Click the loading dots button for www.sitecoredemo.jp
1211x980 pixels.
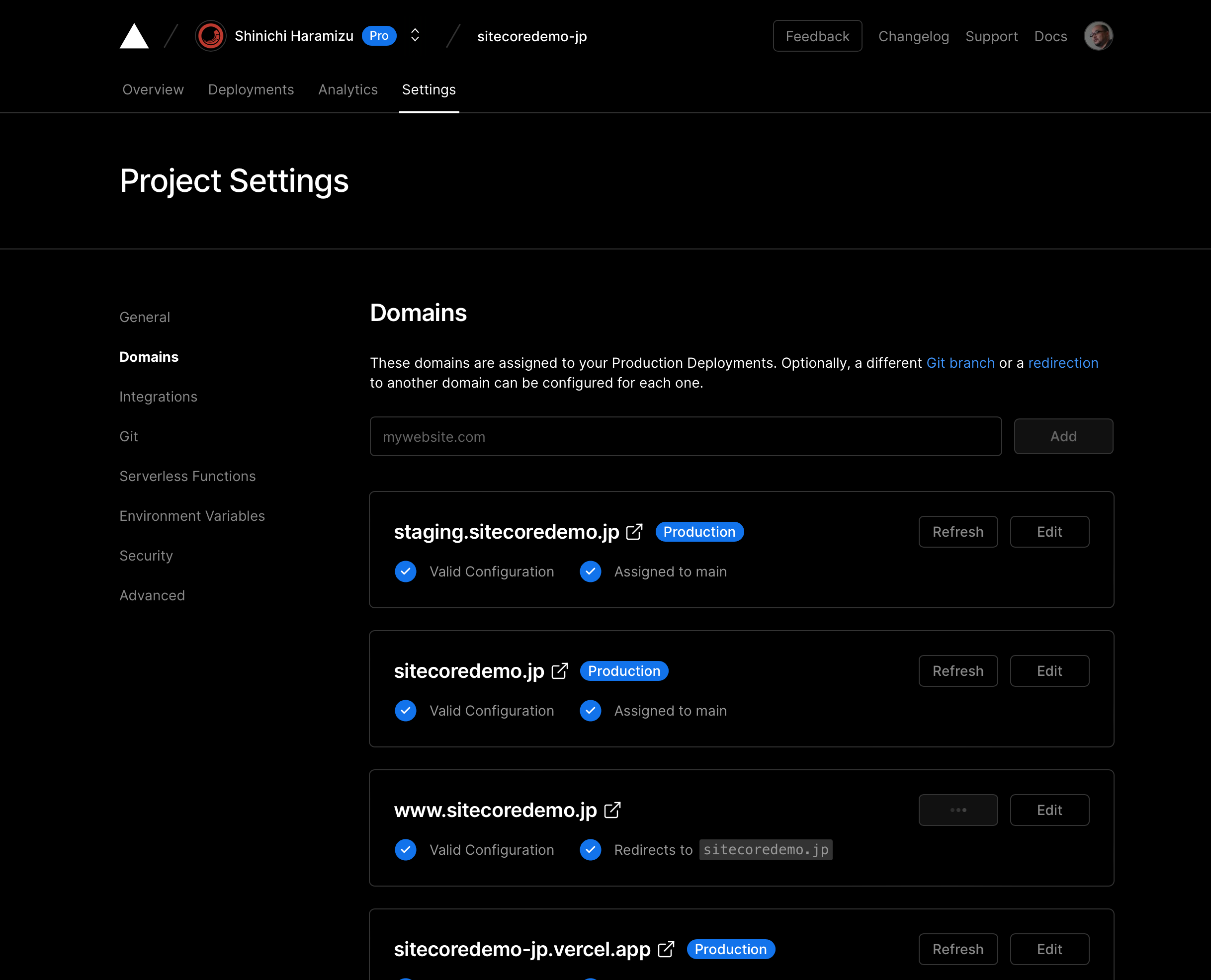[x=957, y=810]
